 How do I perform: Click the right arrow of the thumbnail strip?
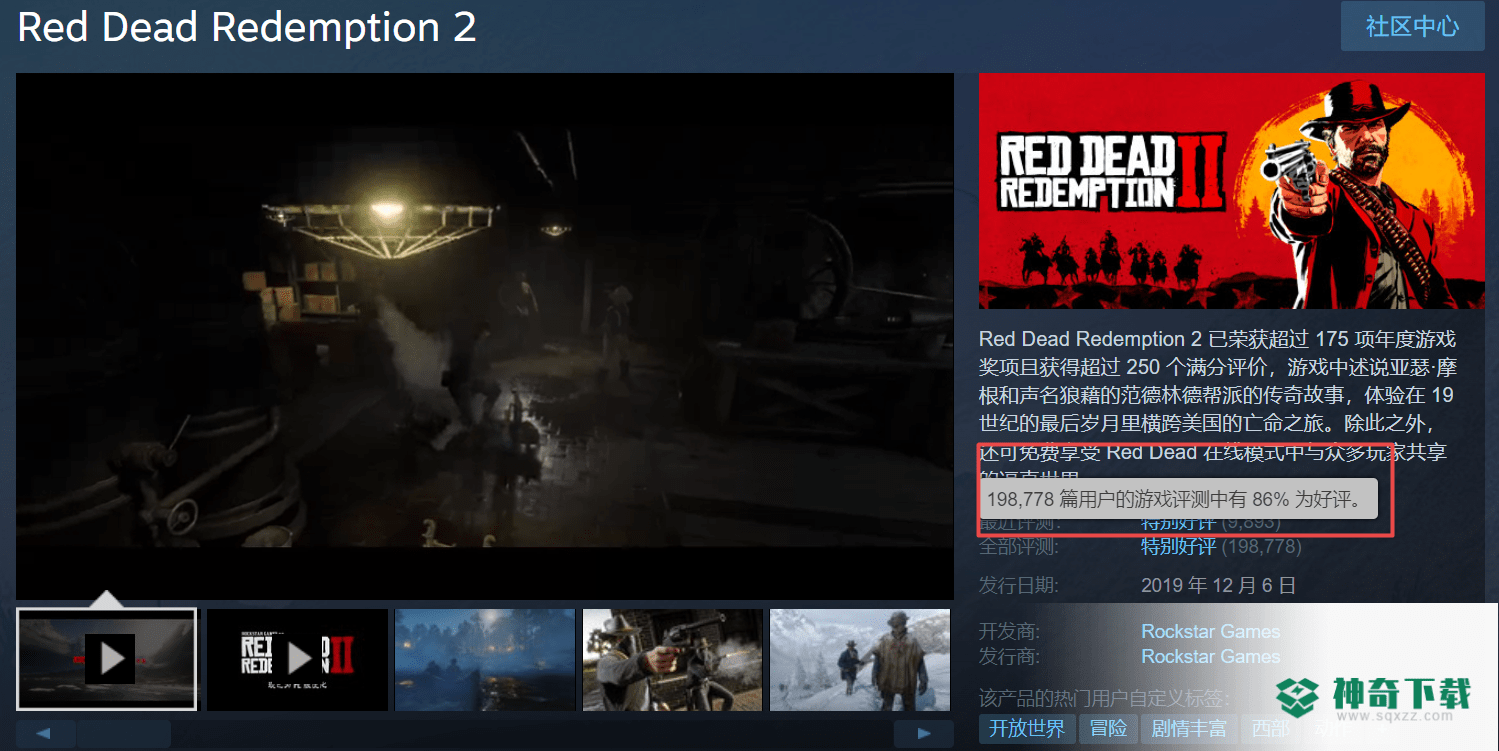pyautogui.click(x=924, y=734)
